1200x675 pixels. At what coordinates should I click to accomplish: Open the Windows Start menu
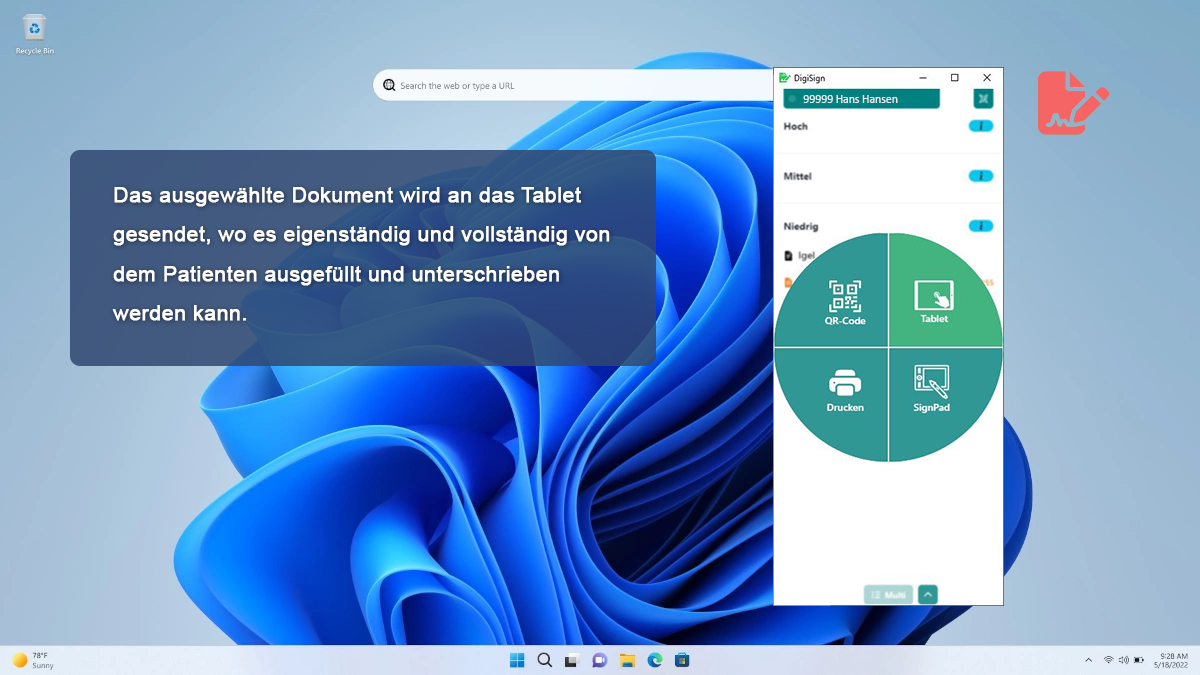coord(517,660)
